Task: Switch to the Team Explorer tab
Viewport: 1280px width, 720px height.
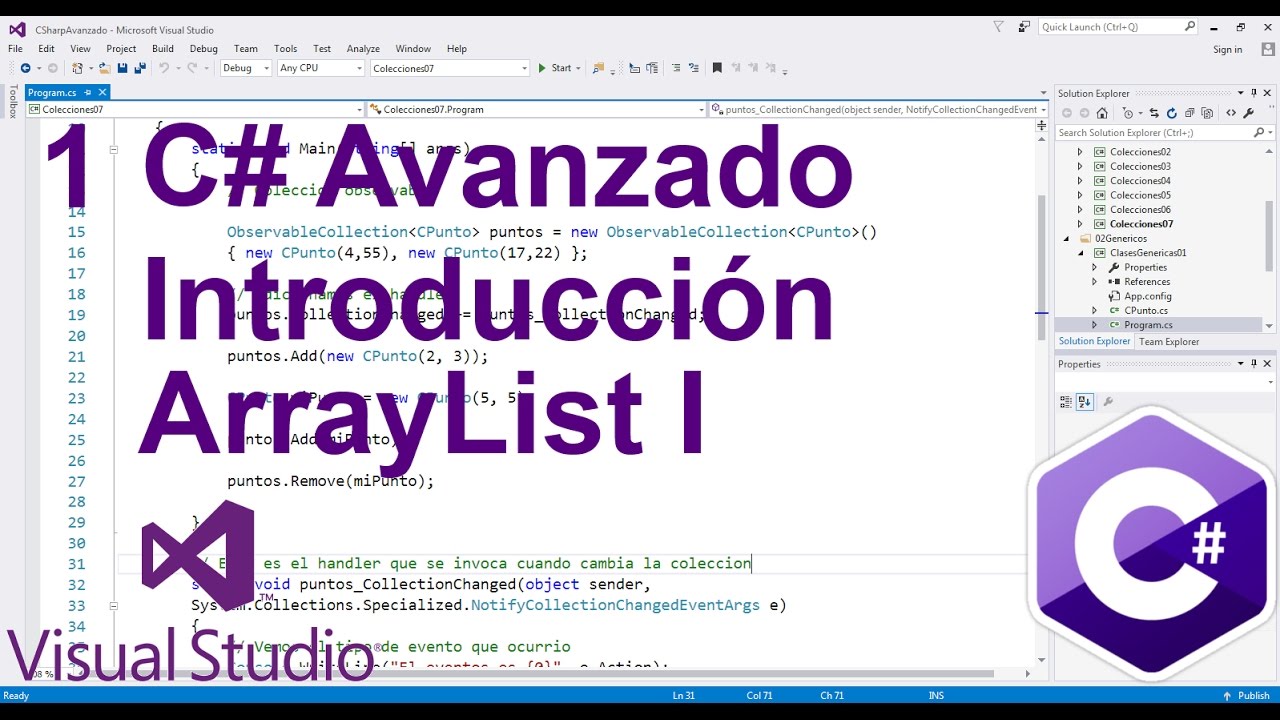Action: 1168,341
